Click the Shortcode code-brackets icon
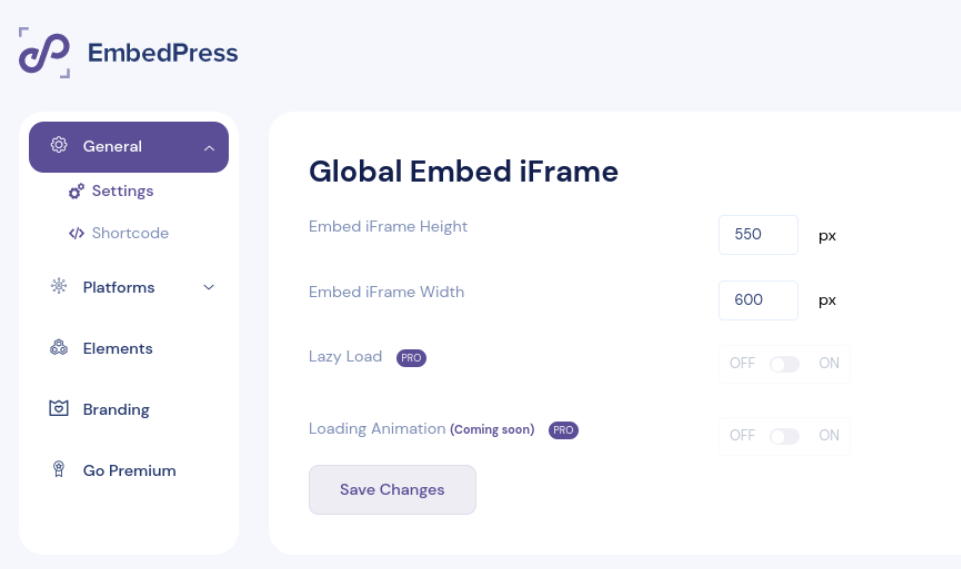This screenshot has width=961, height=569. pyautogui.click(x=76, y=233)
